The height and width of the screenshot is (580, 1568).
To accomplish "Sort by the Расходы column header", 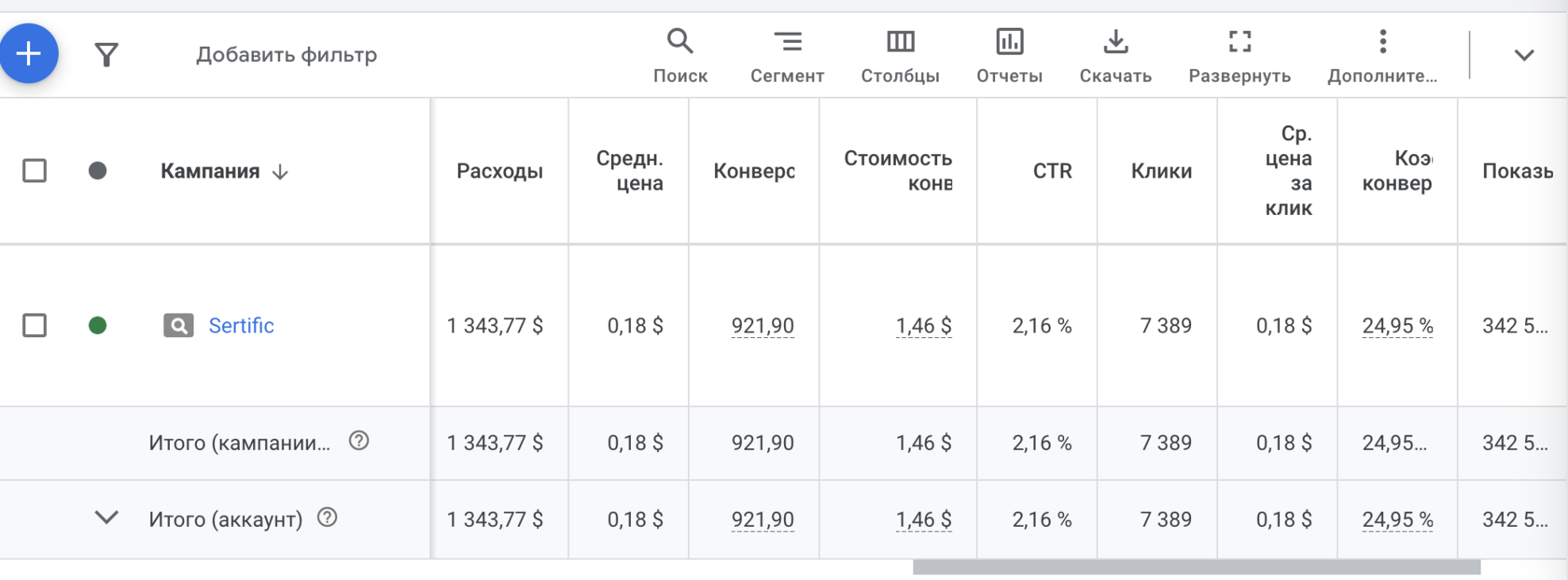I will (499, 171).
